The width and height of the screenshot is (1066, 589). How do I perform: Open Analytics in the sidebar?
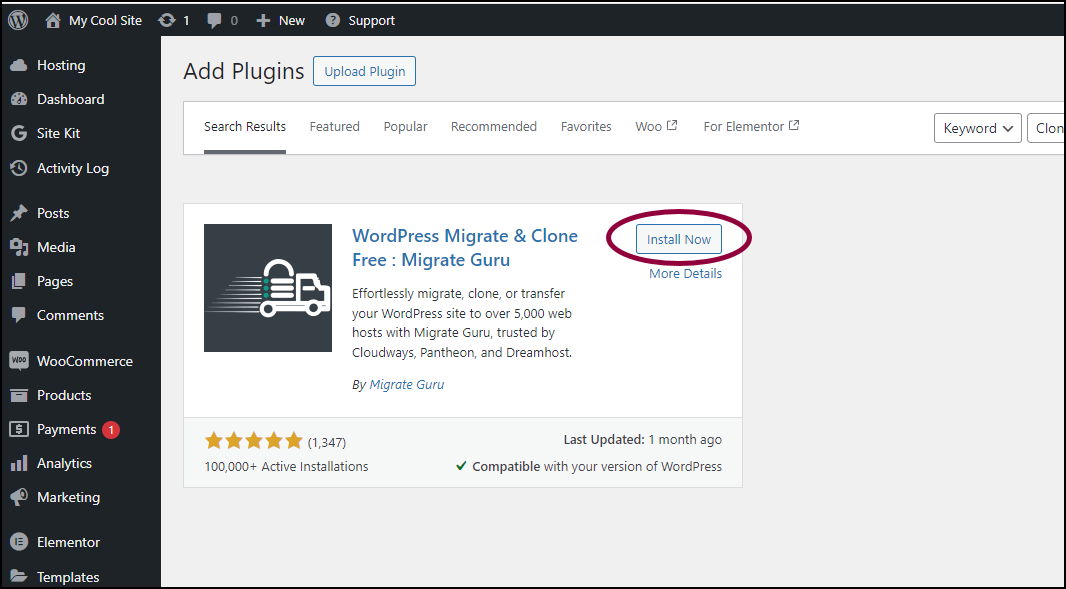point(64,463)
